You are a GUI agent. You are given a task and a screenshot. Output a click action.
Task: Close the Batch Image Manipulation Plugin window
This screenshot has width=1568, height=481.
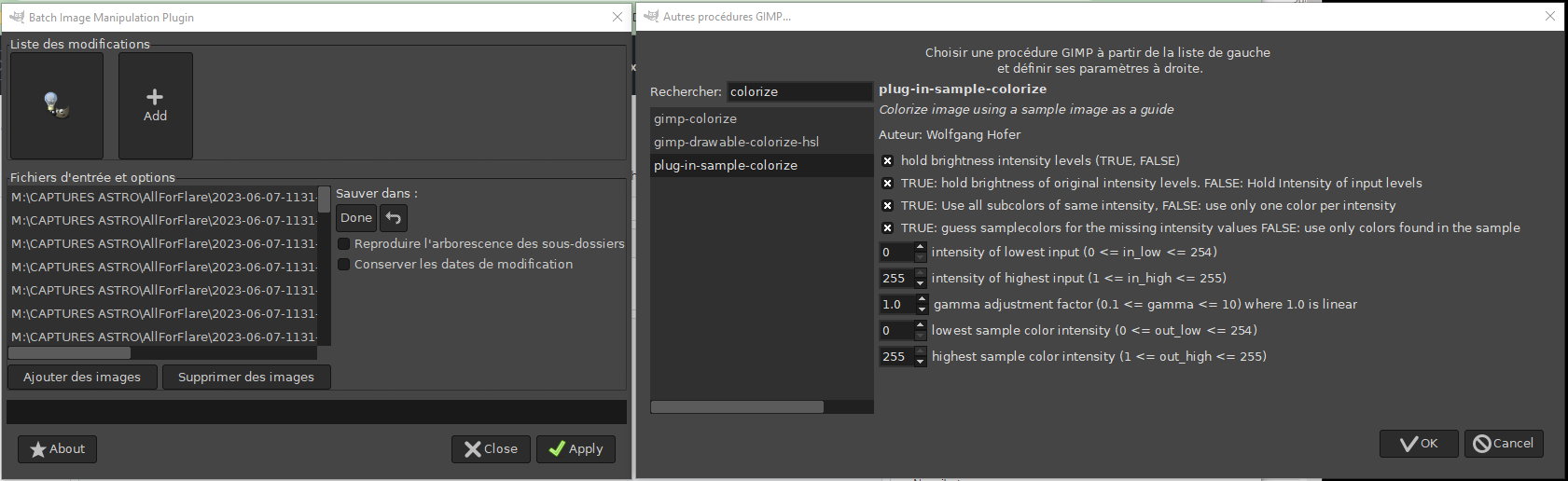[617, 17]
